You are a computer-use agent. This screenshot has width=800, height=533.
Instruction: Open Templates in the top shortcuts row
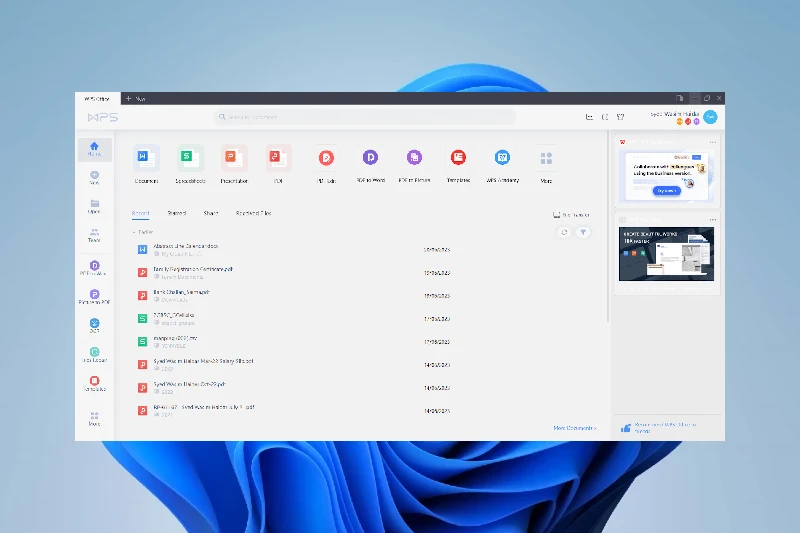[458, 164]
